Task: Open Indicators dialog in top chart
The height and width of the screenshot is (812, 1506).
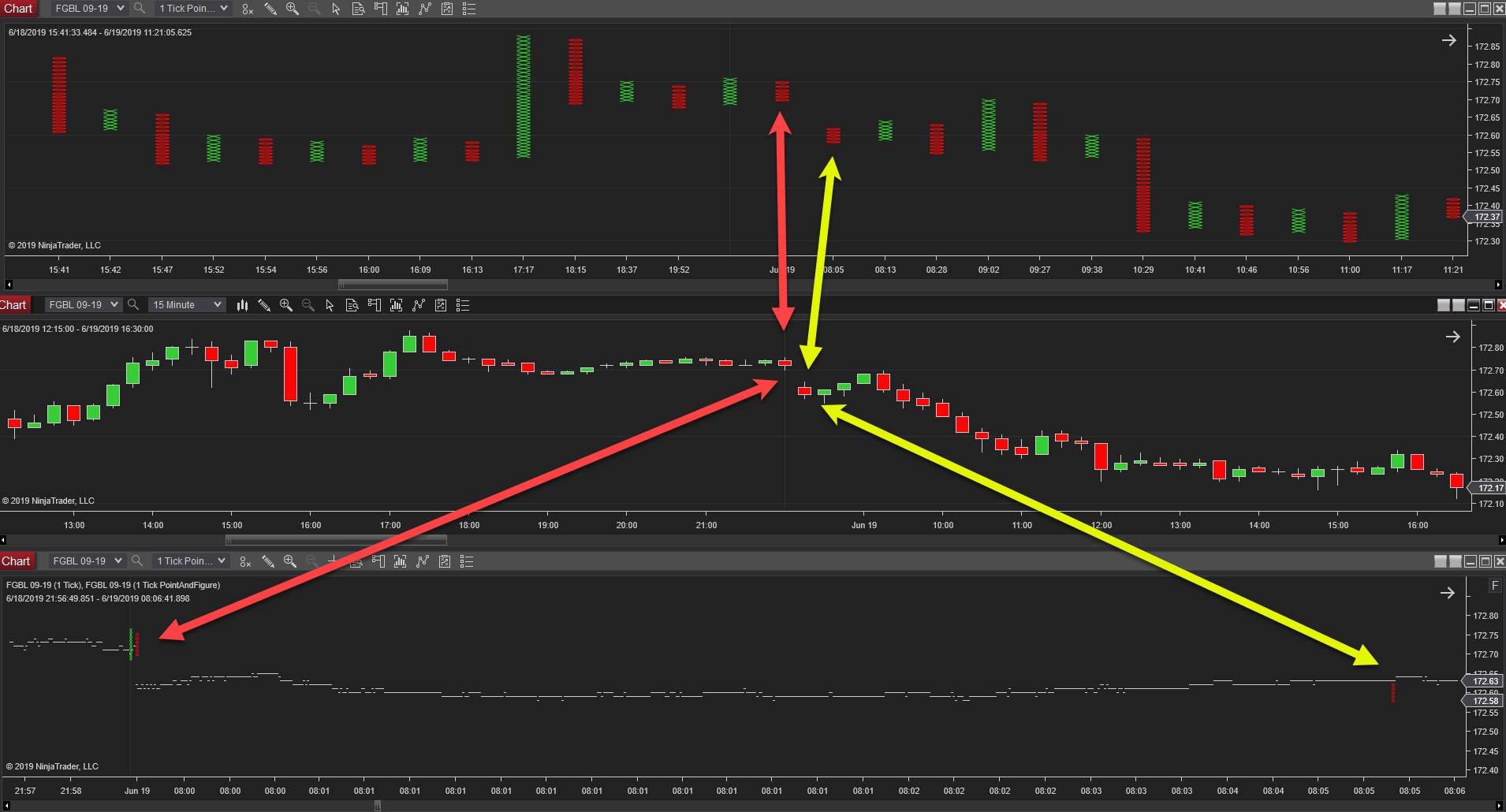Action: pos(424,9)
